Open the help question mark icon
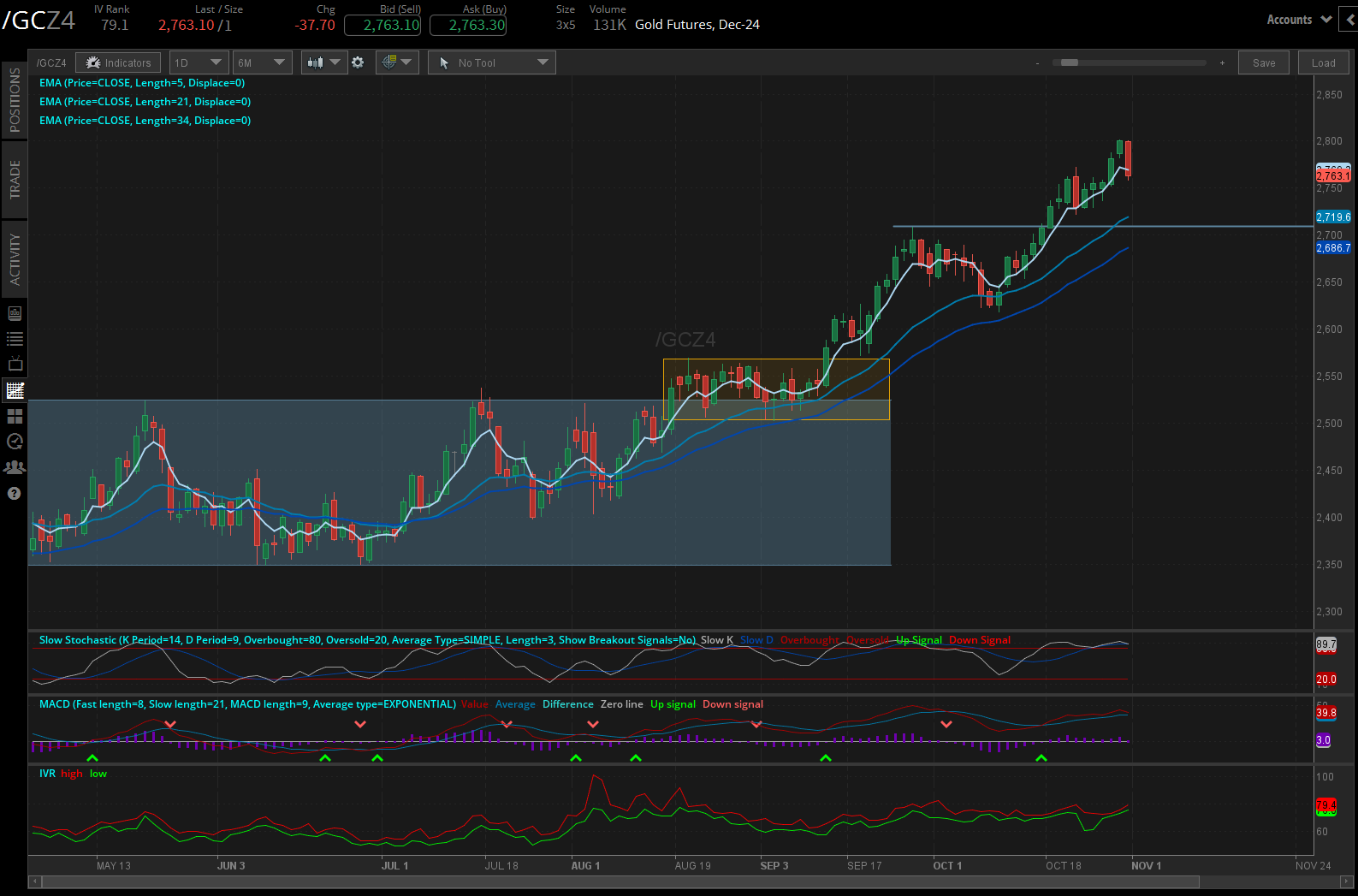This screenshot has height=896, width=1358. (15, 493)
